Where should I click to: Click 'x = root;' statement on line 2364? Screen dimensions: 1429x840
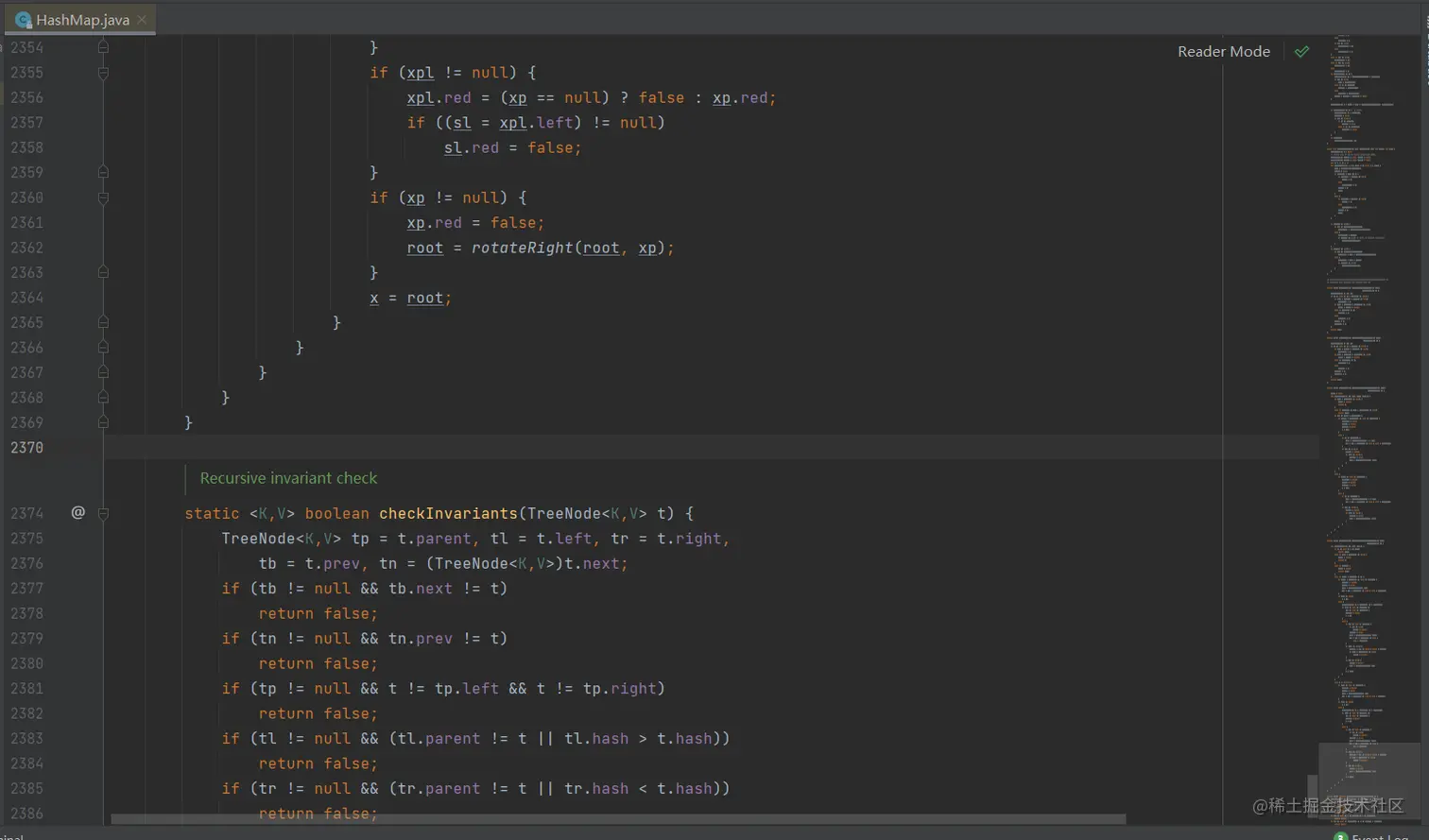coord(411,298)
